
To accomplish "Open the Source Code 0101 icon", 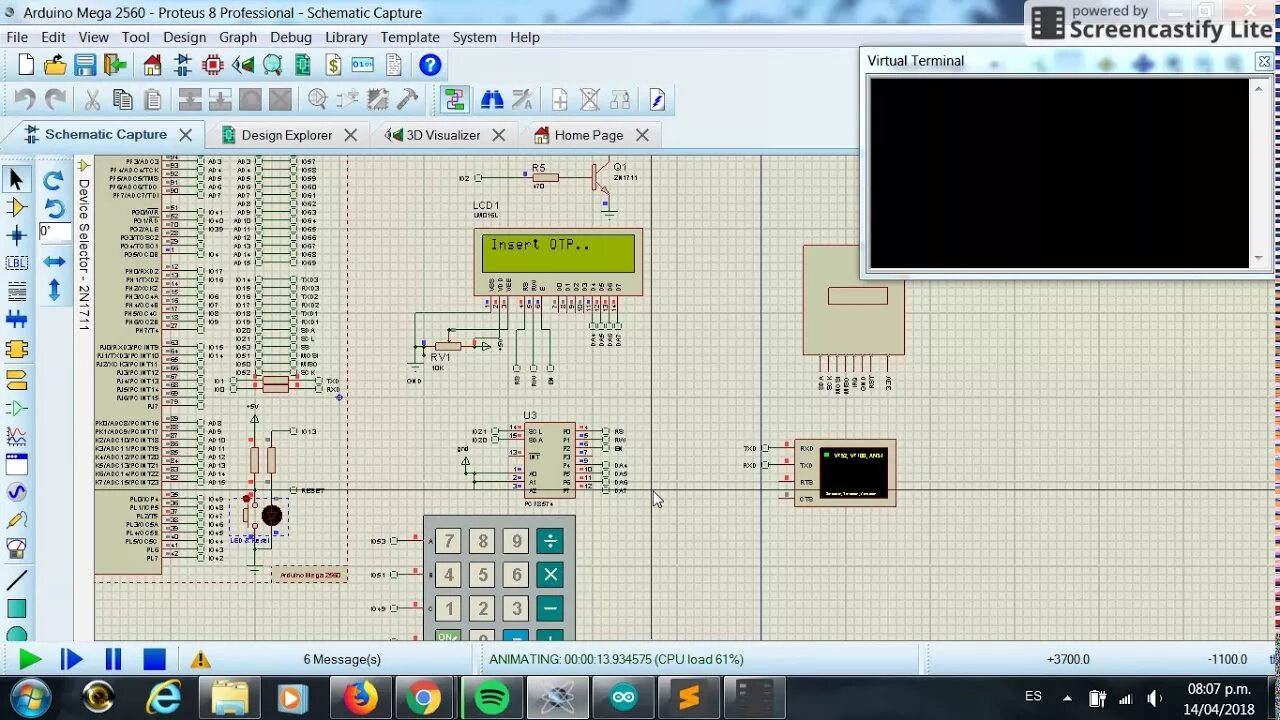I will [x=363, y=66].
